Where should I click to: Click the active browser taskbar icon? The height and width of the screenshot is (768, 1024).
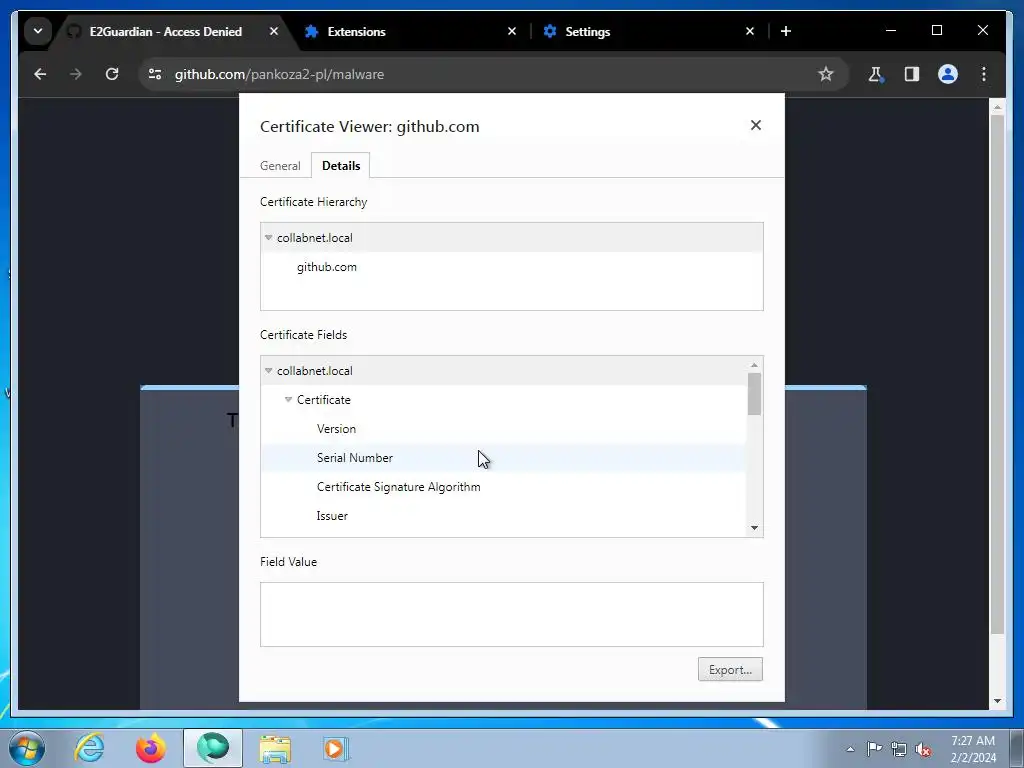coord(213,748)
